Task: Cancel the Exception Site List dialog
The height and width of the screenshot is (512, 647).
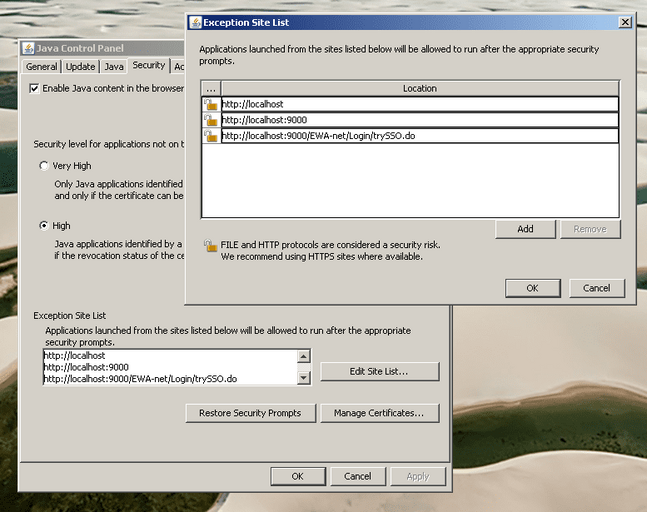Action: click(x=597, y=288)
